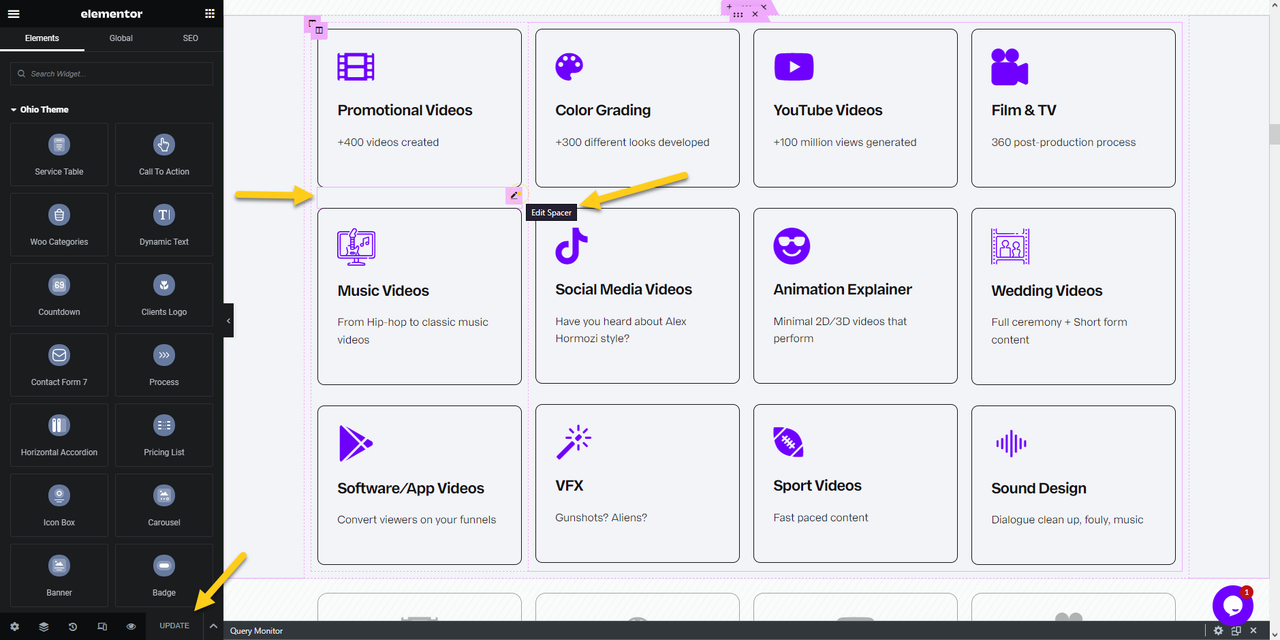Viewport: 1280px width, 640px height.
Task: Click the page vertical scrollbar thumb
Action: tap(1274, 134)
